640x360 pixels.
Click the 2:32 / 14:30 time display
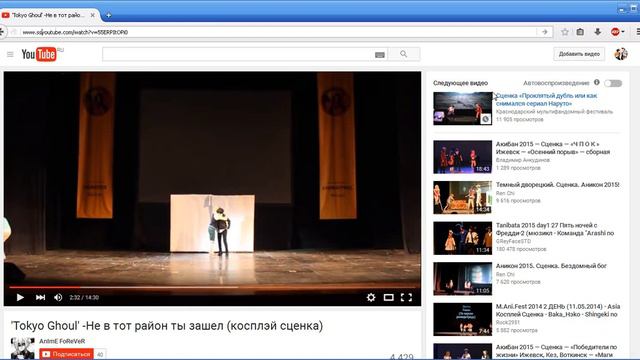tap(84, 298)
